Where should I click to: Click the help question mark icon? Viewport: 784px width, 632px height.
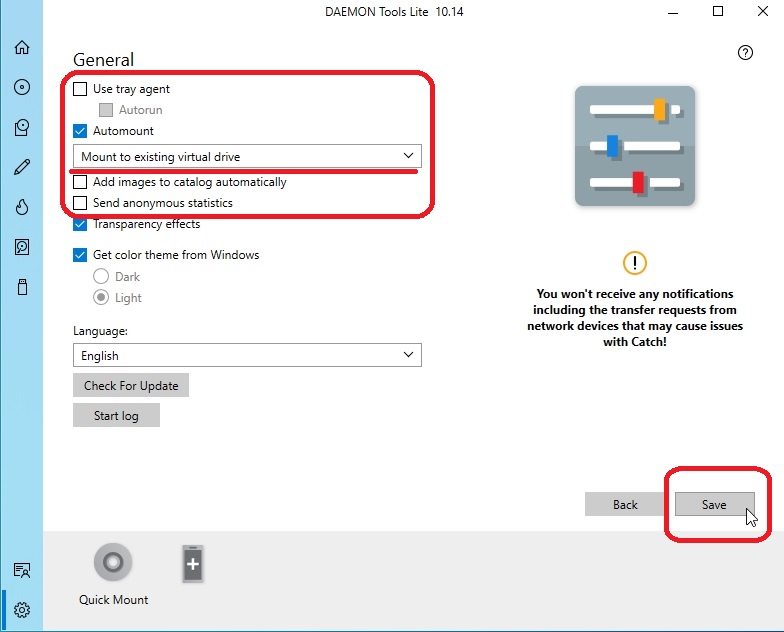click(x=745, y=52)
